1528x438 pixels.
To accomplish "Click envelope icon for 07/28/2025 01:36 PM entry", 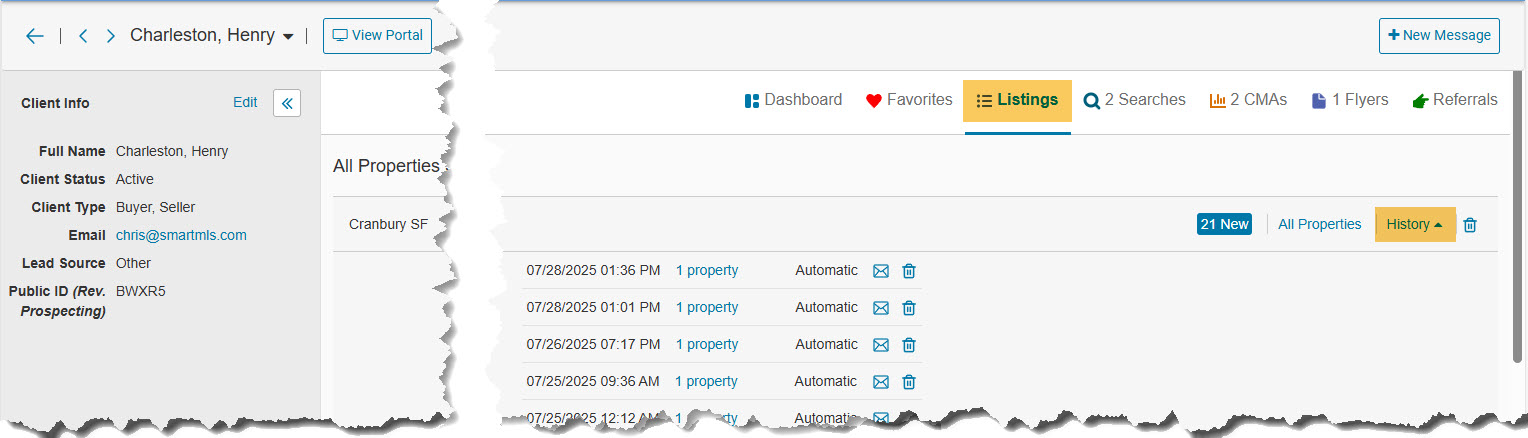I will click(x=881, y=271).
